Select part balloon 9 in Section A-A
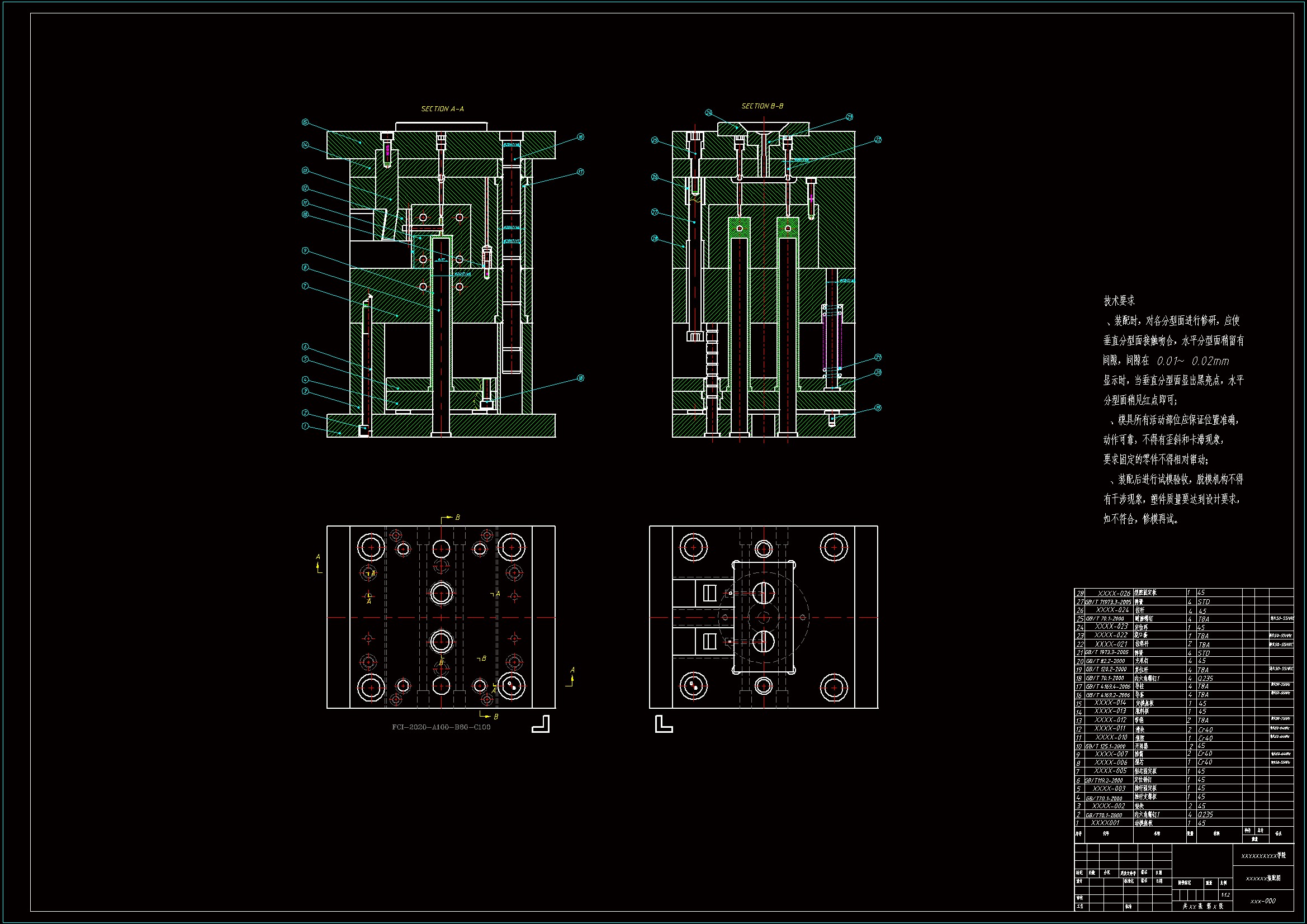 point(305,250)
